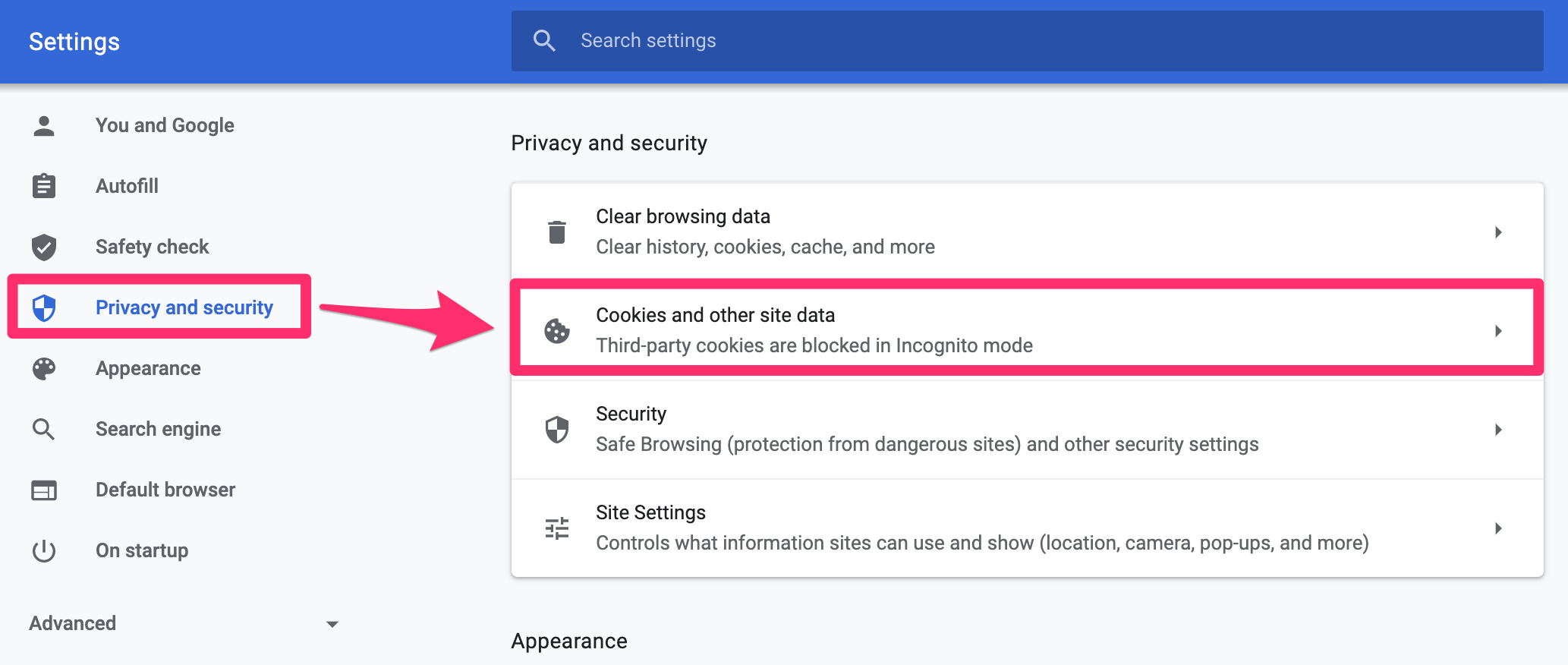Expand Site Settings using the right arrow

[x=1499, y=528]
